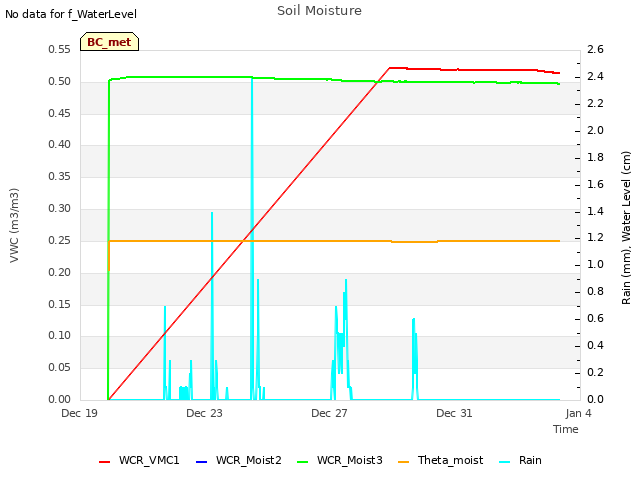Click the 0.55 left axis value
The height and width of the screenshot is (480, 640).
59,49
